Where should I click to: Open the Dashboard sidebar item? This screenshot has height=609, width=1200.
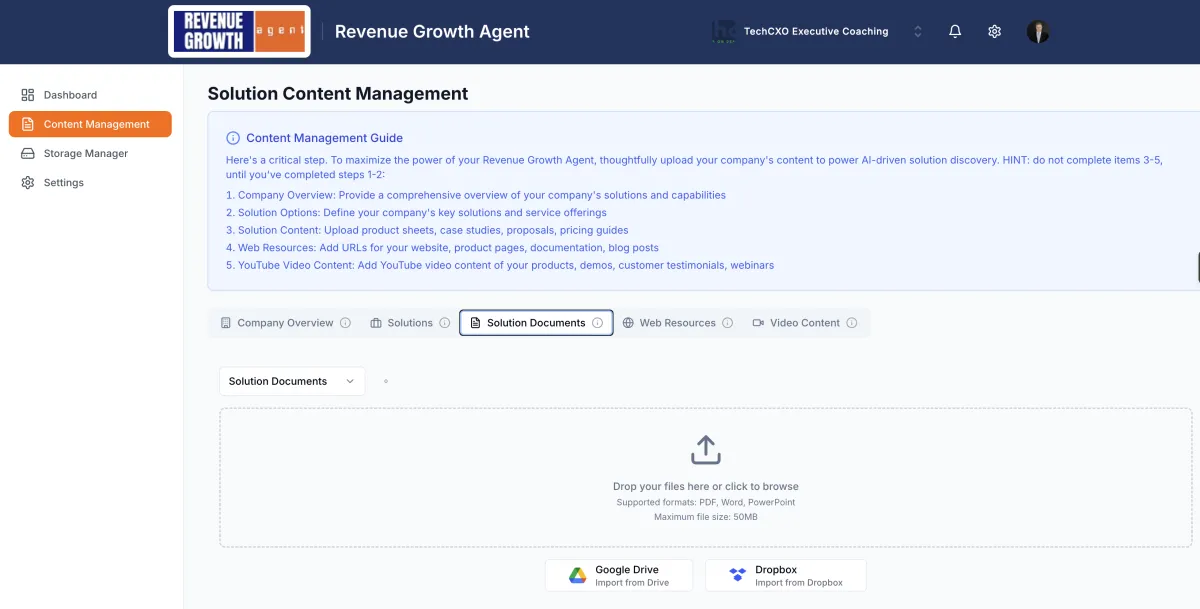(90, 95)
